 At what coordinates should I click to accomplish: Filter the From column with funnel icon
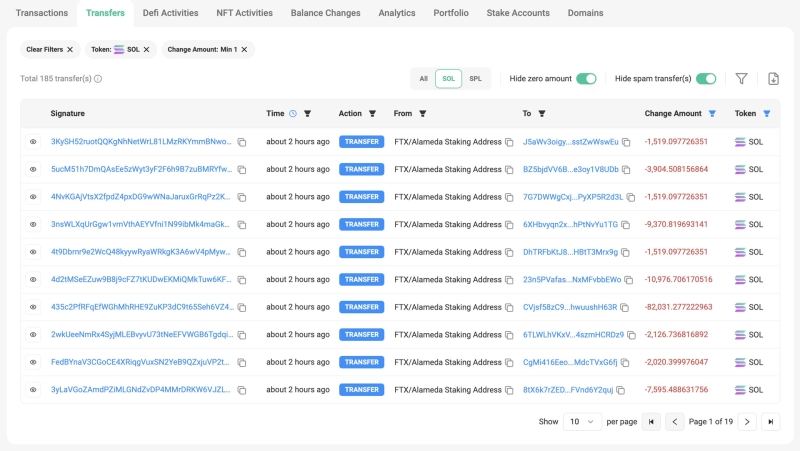423,114
